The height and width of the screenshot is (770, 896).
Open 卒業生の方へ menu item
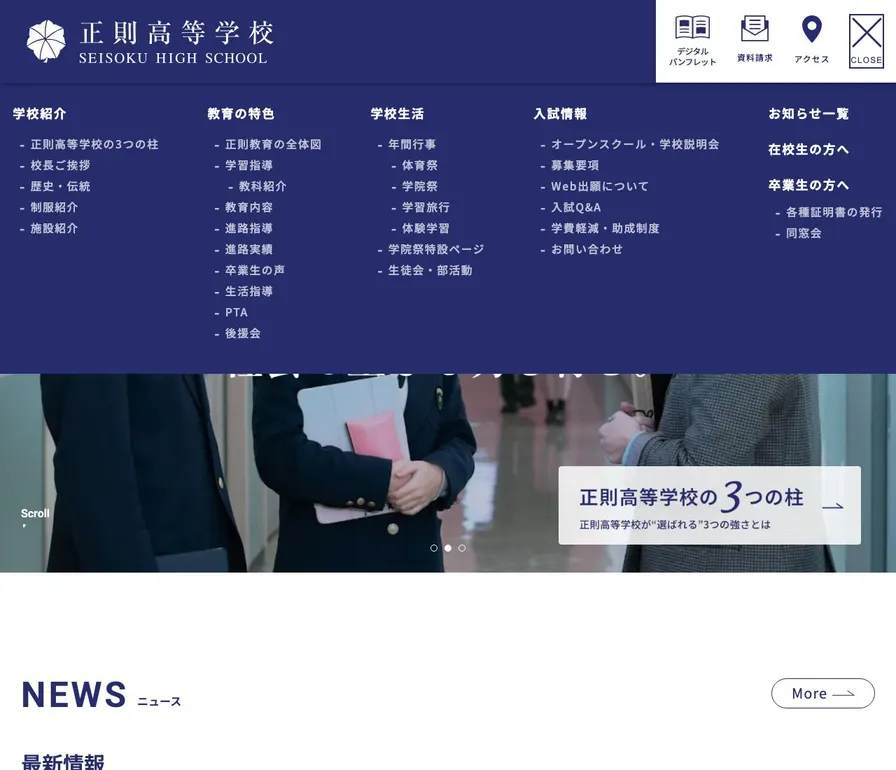click(x=808, y=185)
